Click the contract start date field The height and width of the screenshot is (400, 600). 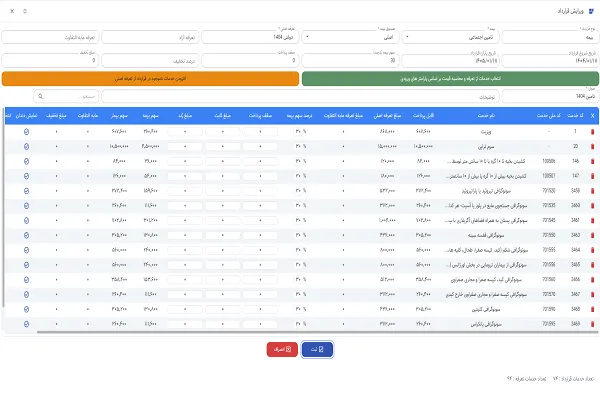click(550, 60)
